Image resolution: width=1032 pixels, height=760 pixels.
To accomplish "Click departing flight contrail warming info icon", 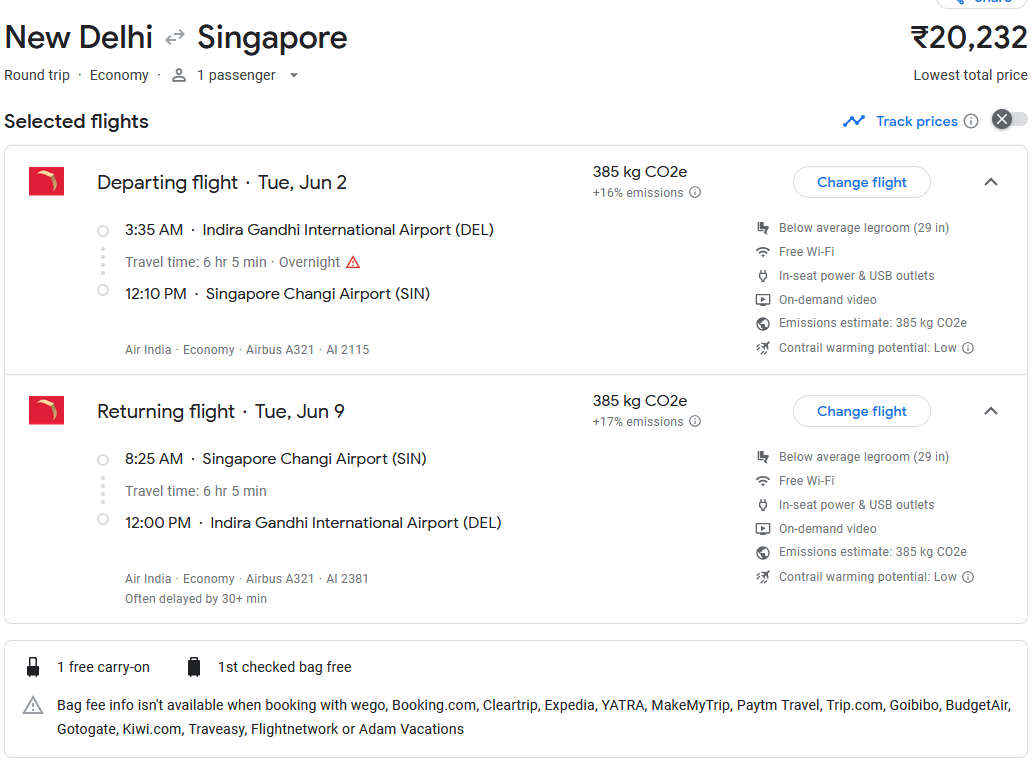I will tap(968, 348).
